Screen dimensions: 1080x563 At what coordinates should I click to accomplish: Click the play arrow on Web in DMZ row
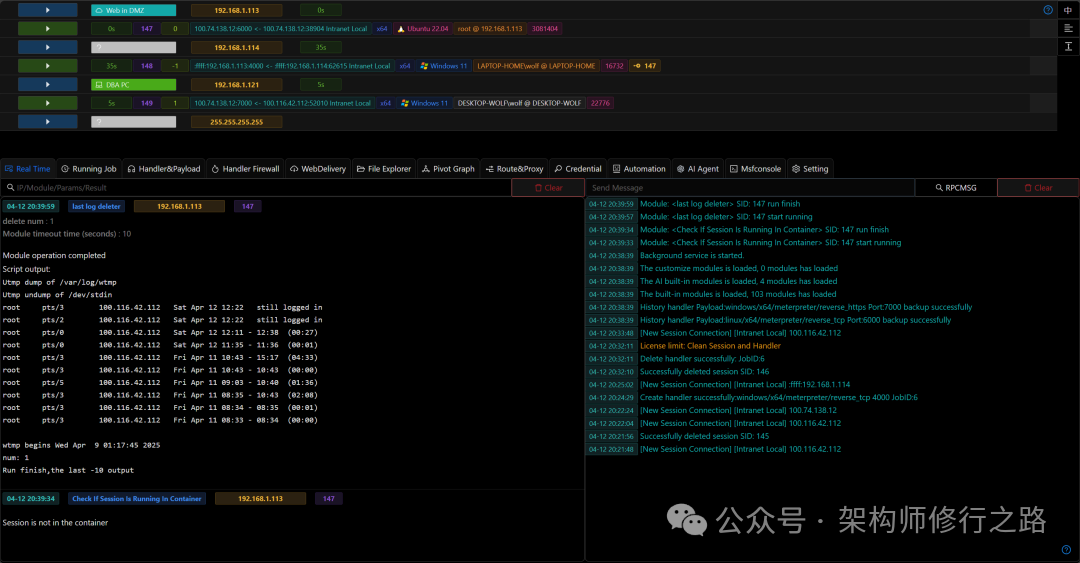[x=47, y=10]
